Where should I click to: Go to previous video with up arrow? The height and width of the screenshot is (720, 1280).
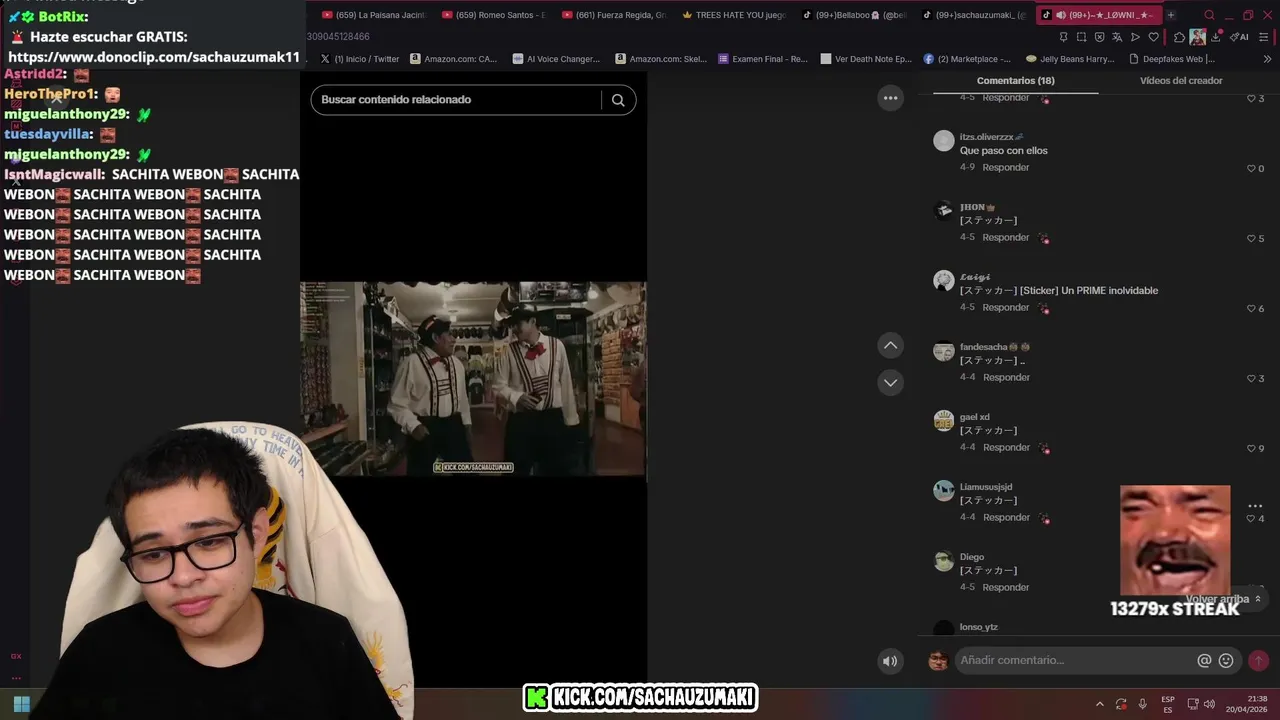coord(890,345)
